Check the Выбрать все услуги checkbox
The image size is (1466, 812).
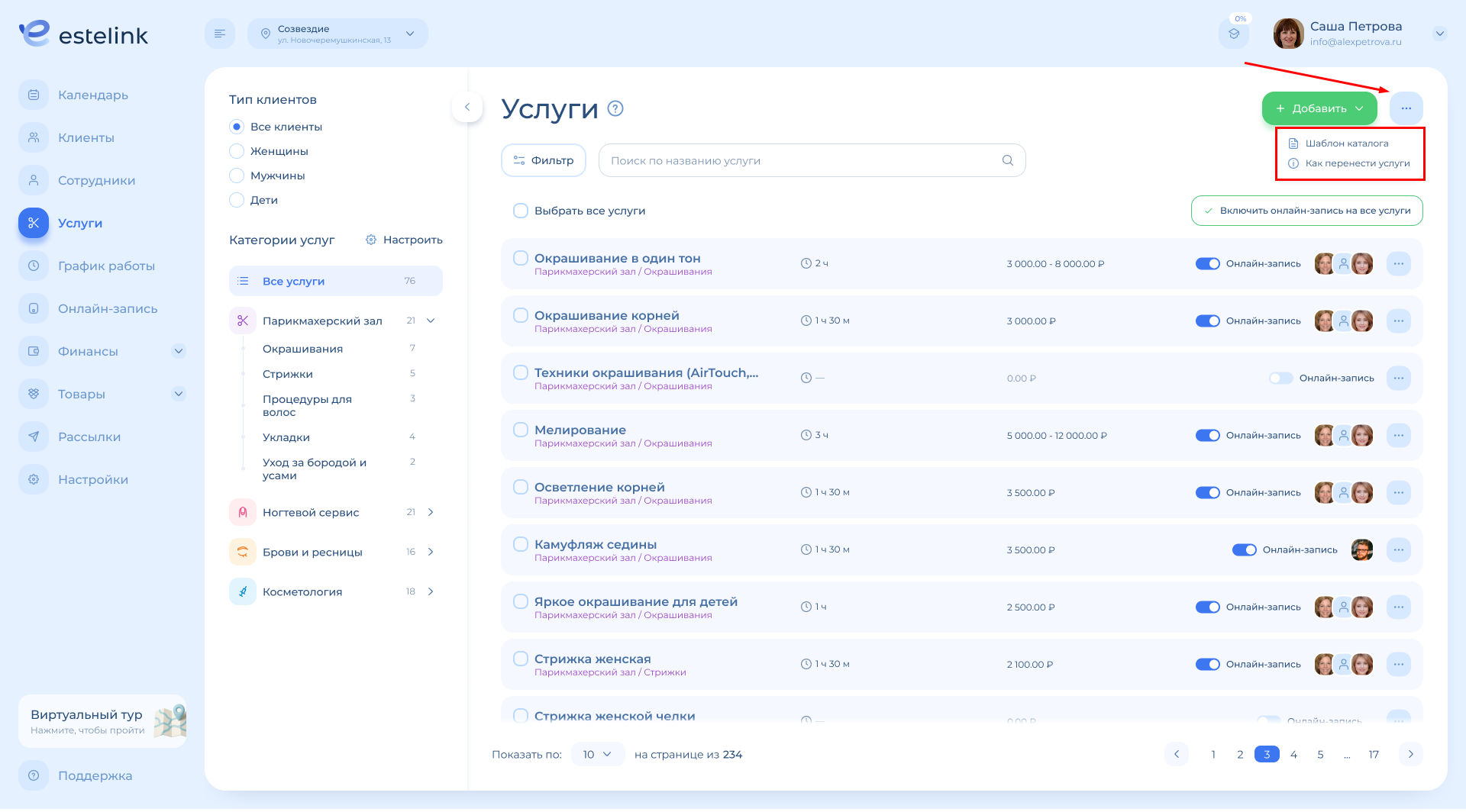[x=521, y=211]
